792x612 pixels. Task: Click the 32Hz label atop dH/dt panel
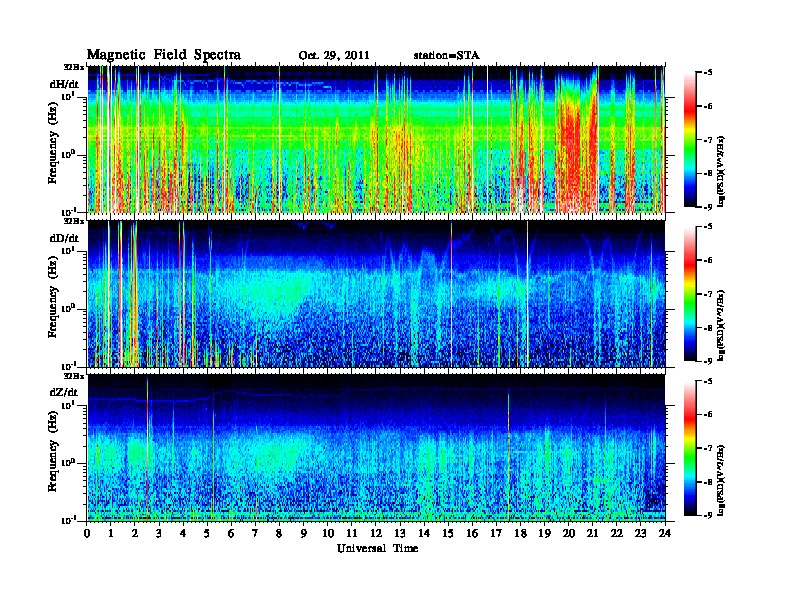(x=73, y=66)
